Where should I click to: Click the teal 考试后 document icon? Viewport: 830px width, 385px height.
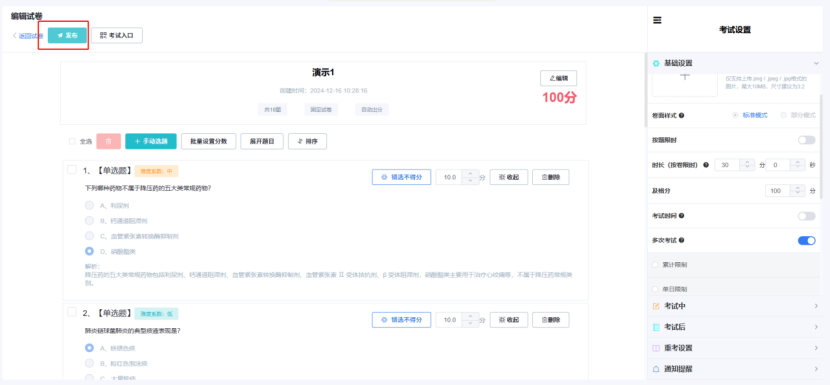point(656,327)
